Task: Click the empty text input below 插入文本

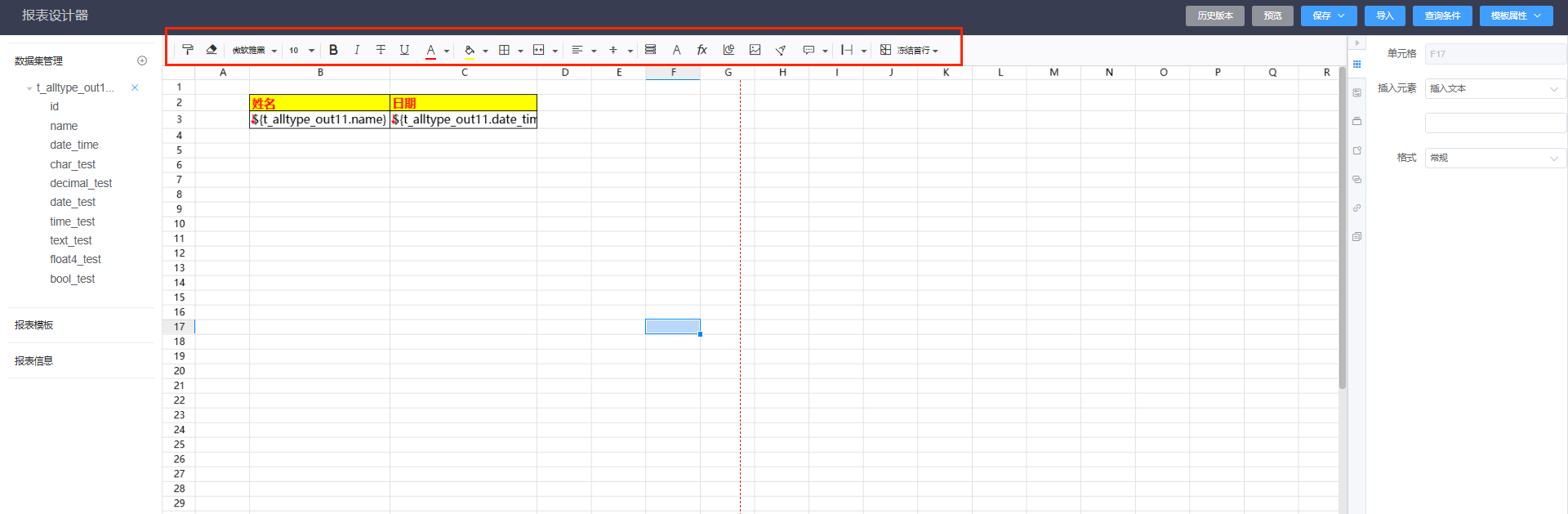Action: click(x=1495, y=123)
